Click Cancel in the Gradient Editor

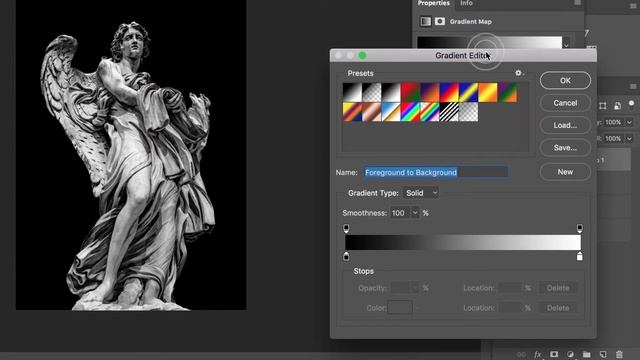point(565,103)
